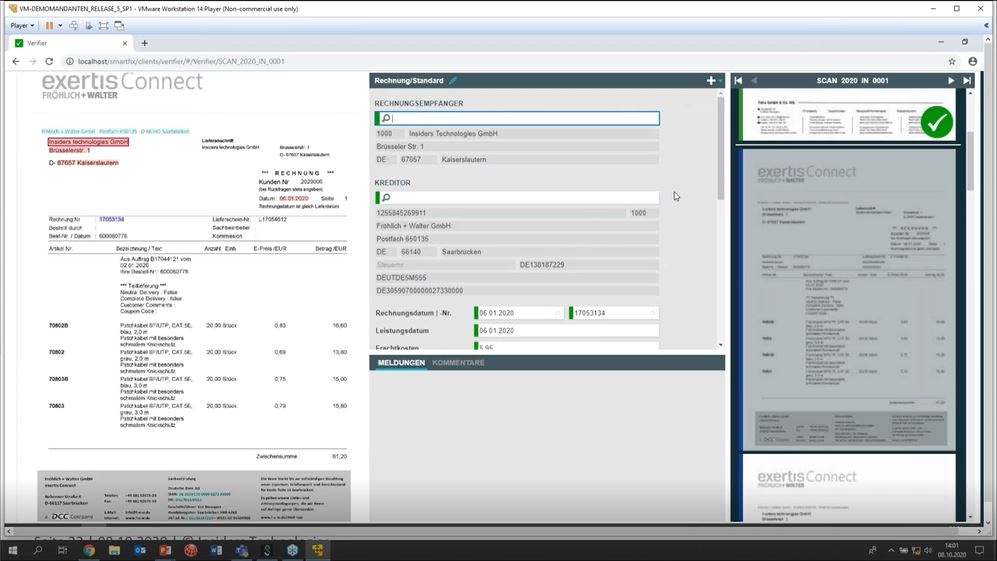The image size is (997, 561).
Task: Click the magnifier icon in Kreditor field
Action: (386, 198)
